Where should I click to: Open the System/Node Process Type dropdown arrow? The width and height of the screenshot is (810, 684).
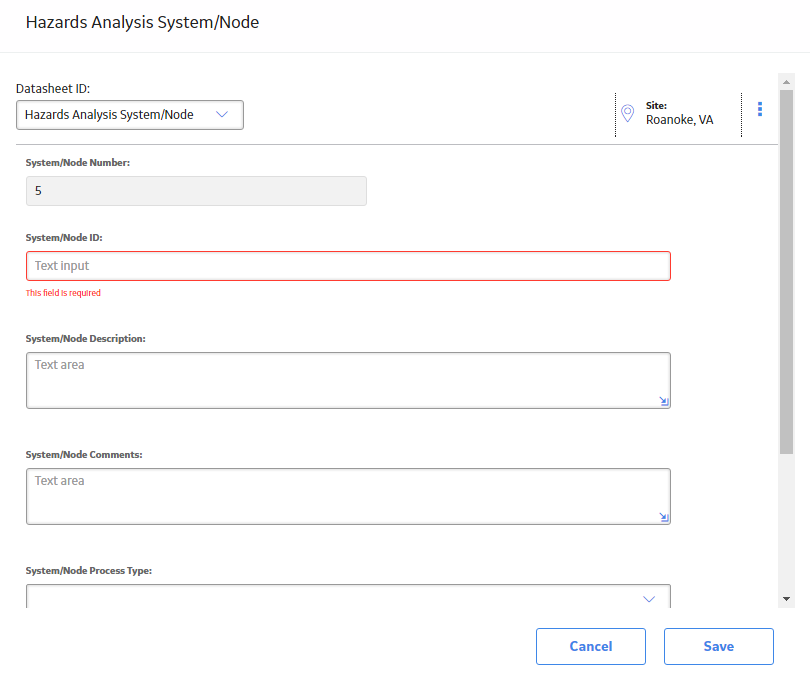pos(649,599)
